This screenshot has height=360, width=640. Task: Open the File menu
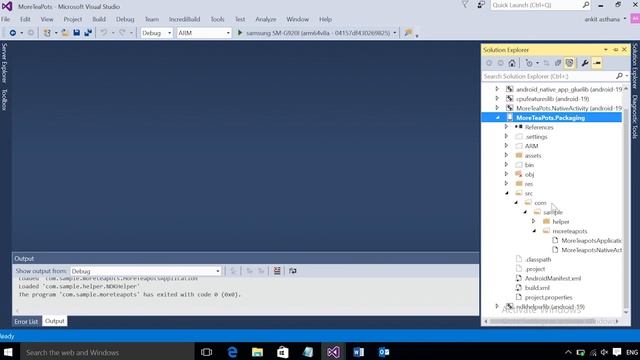5,19
